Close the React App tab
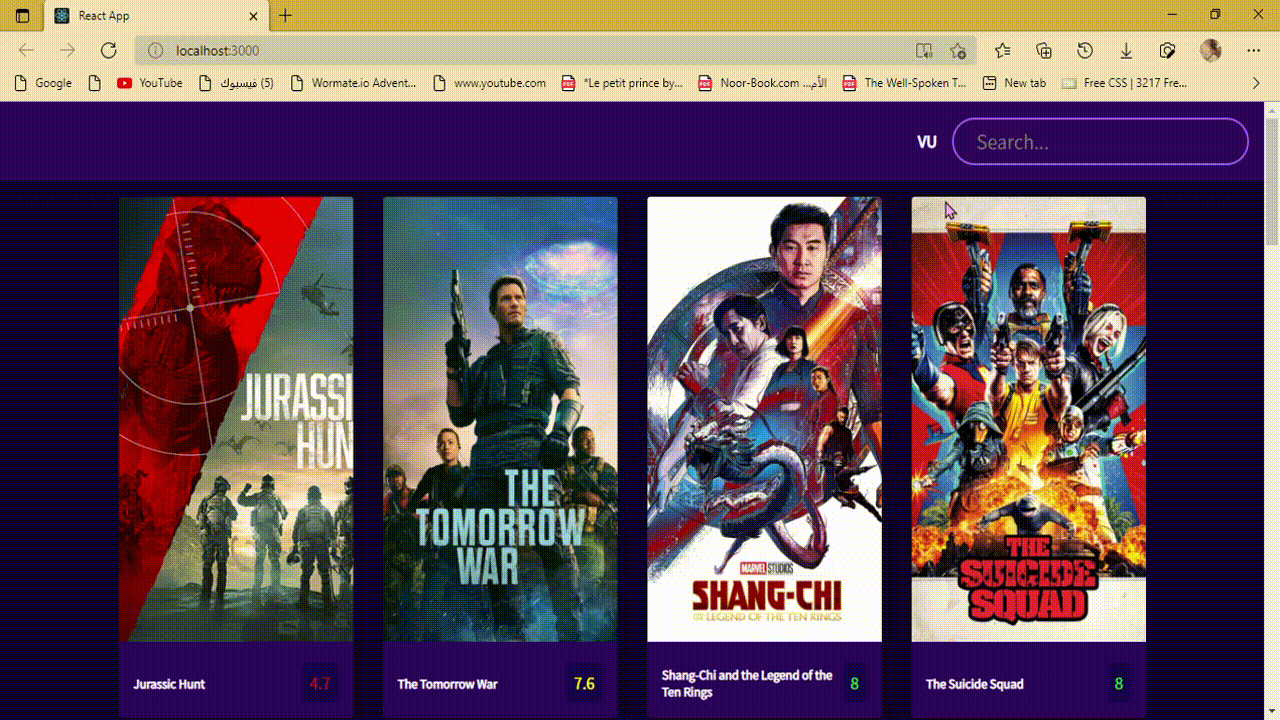 point(253,16)
